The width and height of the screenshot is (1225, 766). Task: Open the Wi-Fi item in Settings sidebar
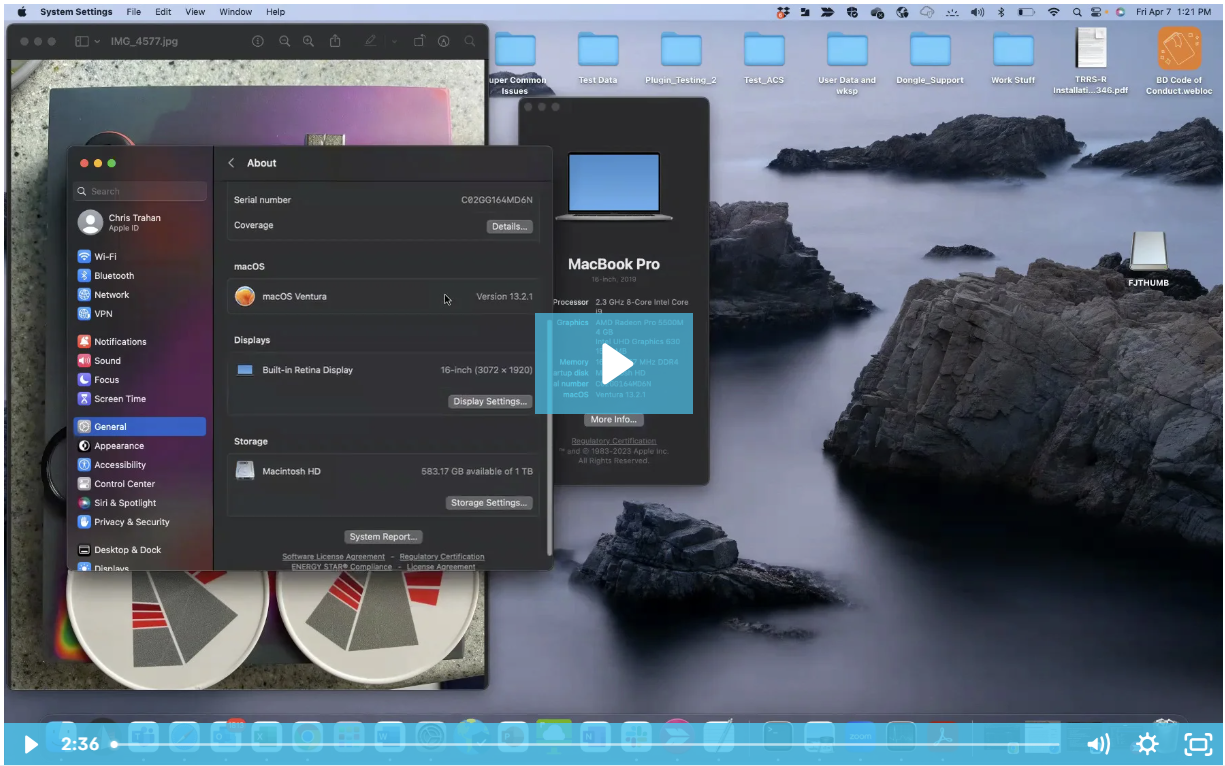[x=105, y=256]
